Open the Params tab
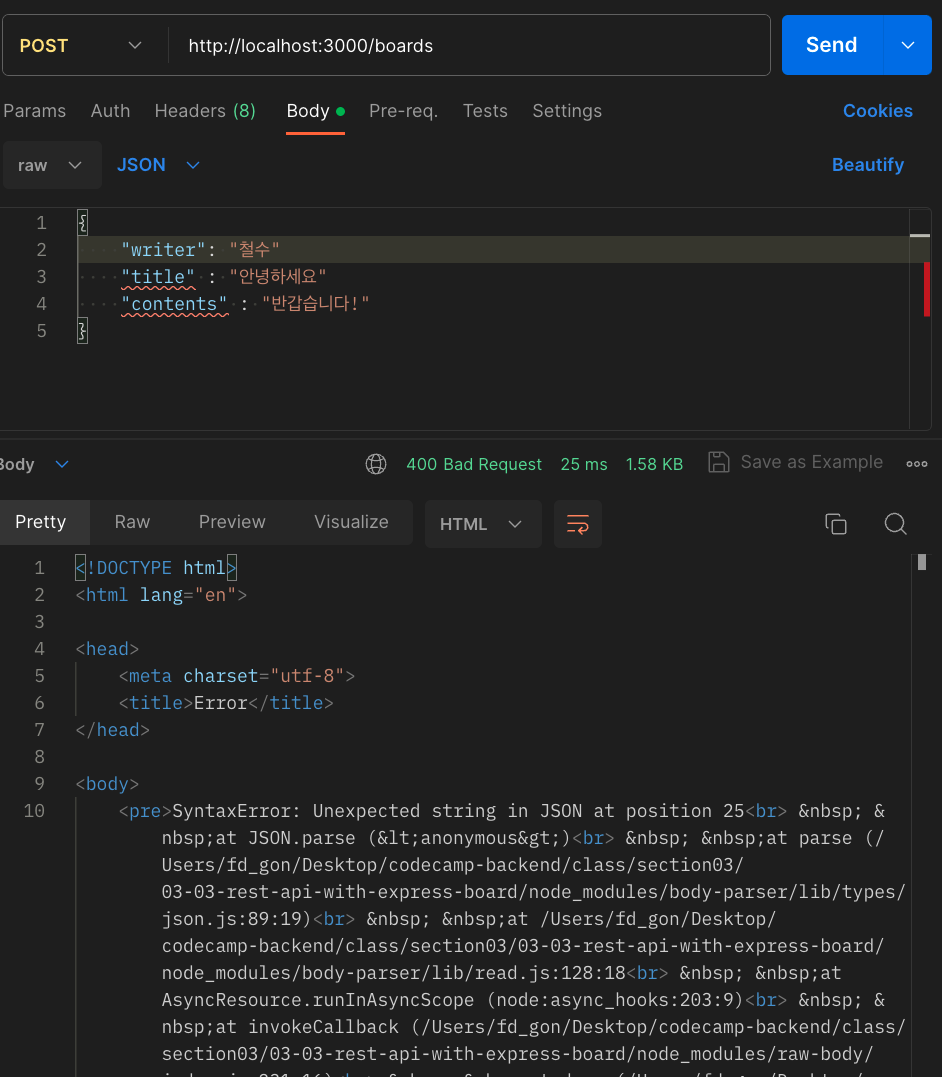The width and height of the screenshot is (942, 1077). tap(34, 111)
